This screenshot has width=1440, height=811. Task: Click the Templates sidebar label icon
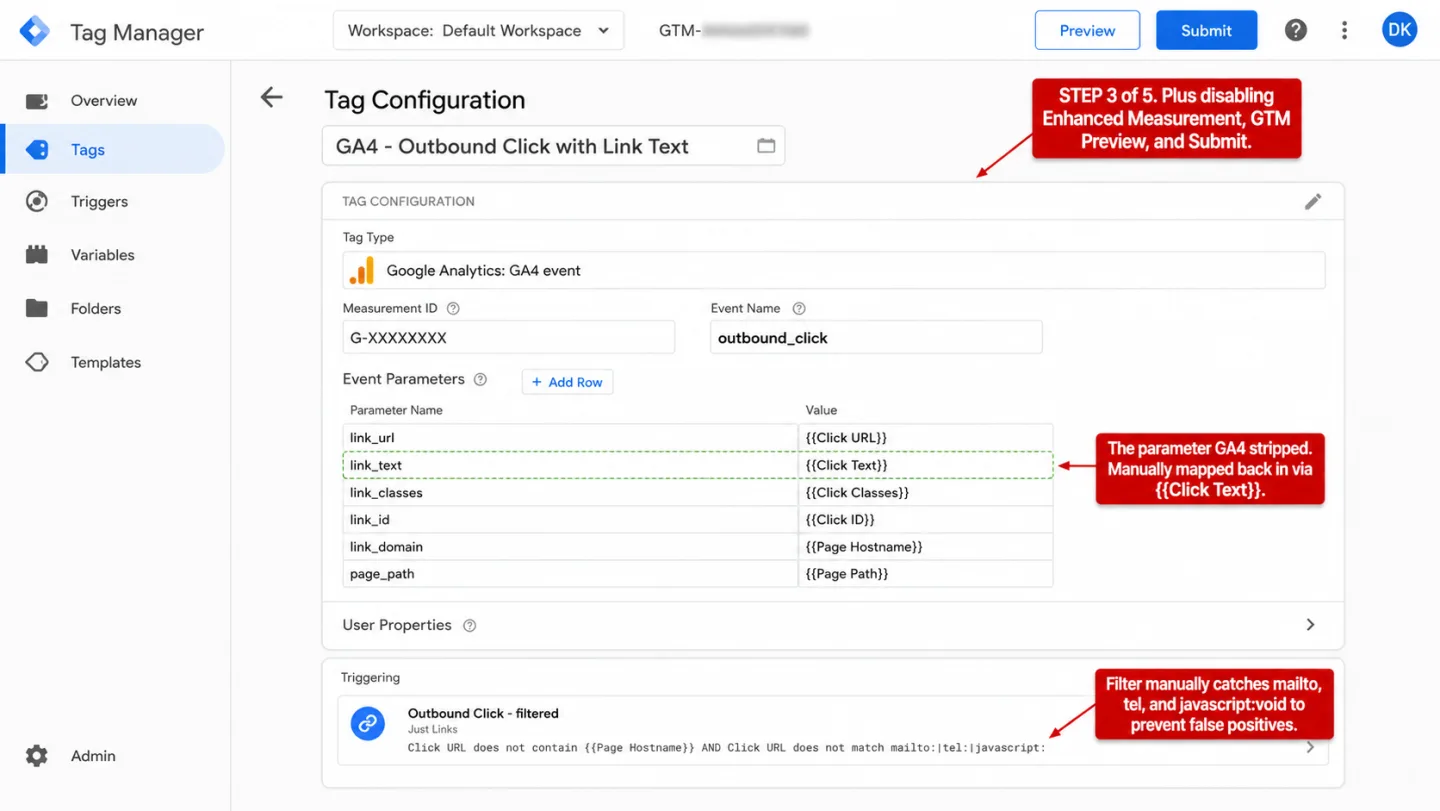pos(37,362)
